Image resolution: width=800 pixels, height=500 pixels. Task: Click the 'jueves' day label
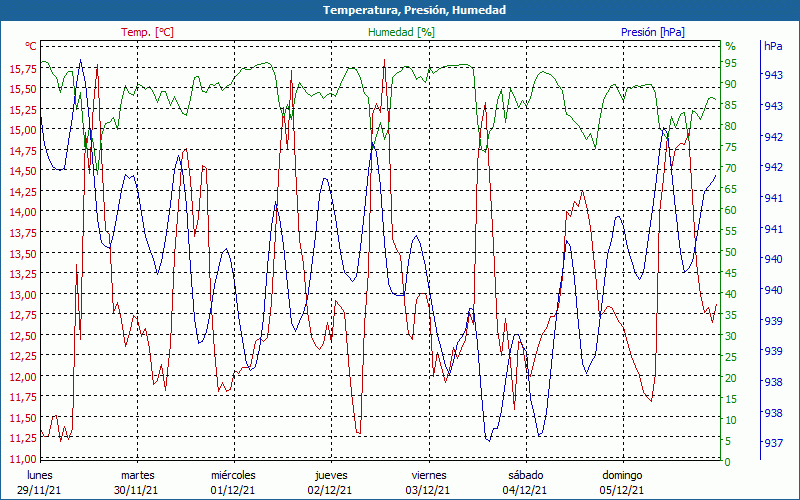[331, 476]
